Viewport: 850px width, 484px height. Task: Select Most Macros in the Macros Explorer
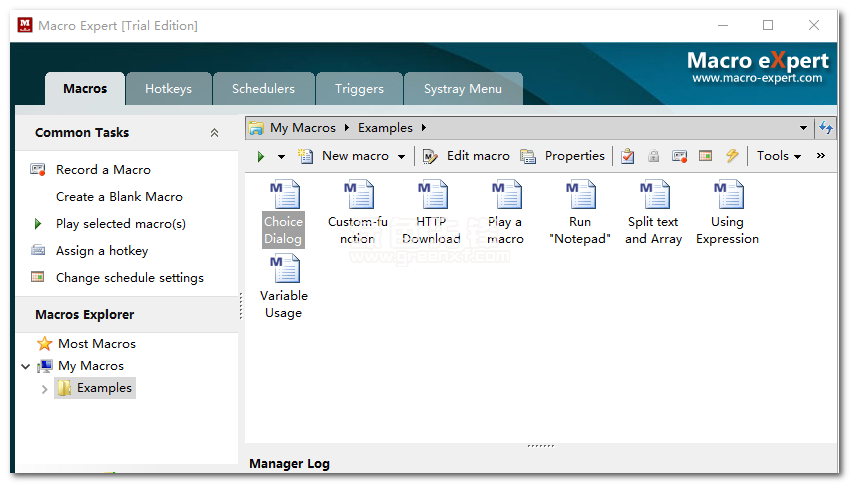click(97, 344)
